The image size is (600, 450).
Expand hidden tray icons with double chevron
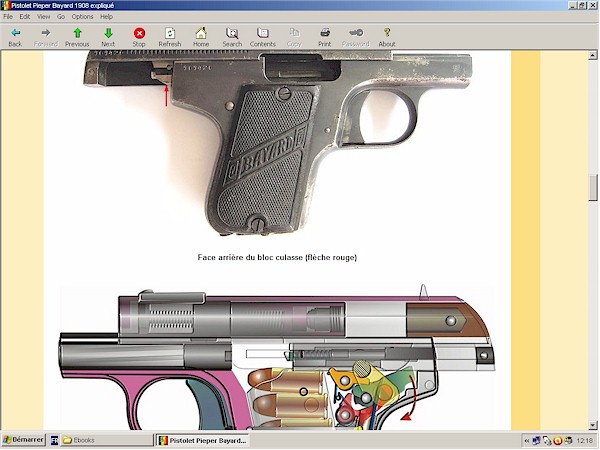tap(527, 441)
